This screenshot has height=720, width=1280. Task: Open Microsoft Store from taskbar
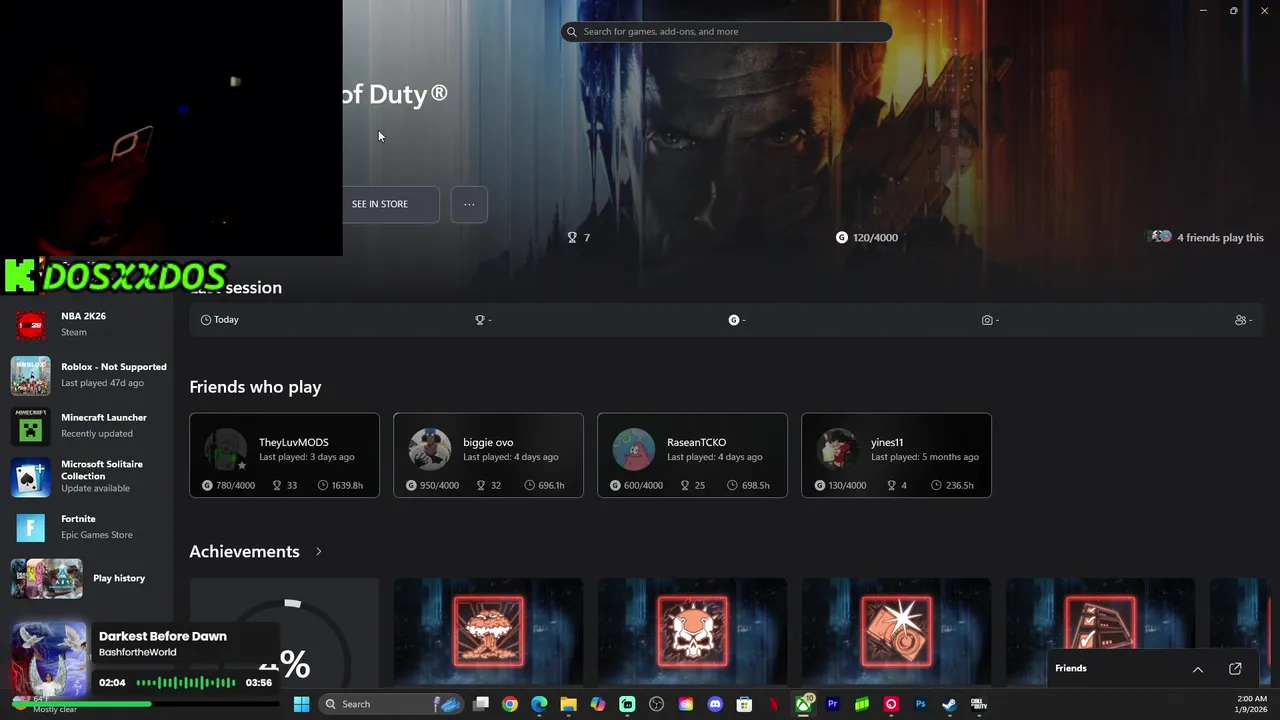744,704
